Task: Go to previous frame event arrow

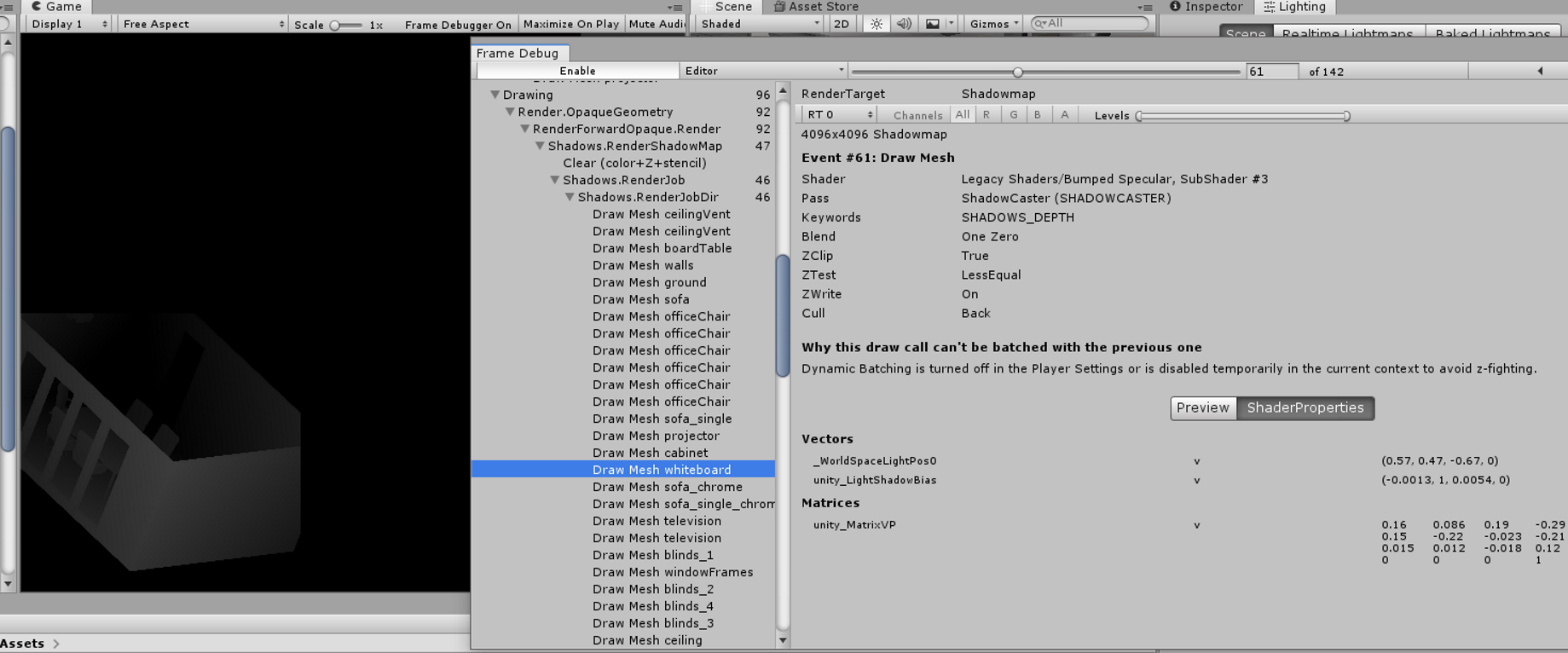Action: click(1540, 72)
